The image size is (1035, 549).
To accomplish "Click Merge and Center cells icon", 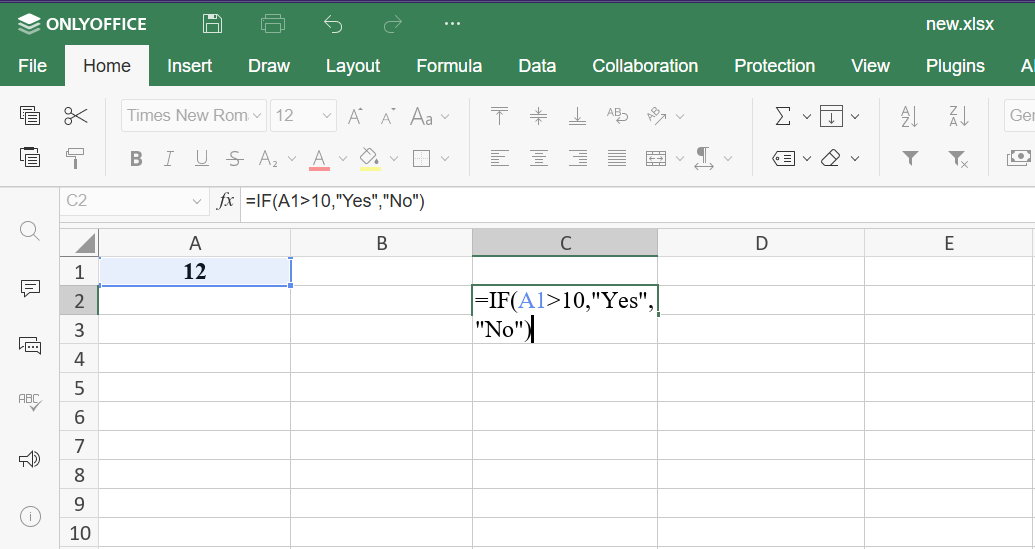I will 655,158.
